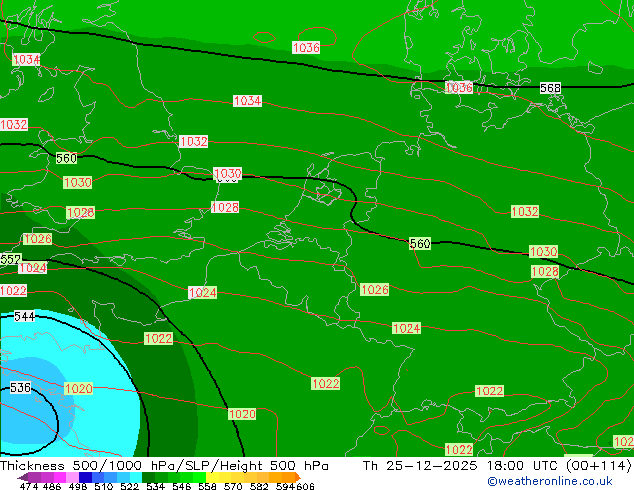Click the 1030 label overlapping the black contour
This screenshot has height=490, width=634.
(227, 173)
